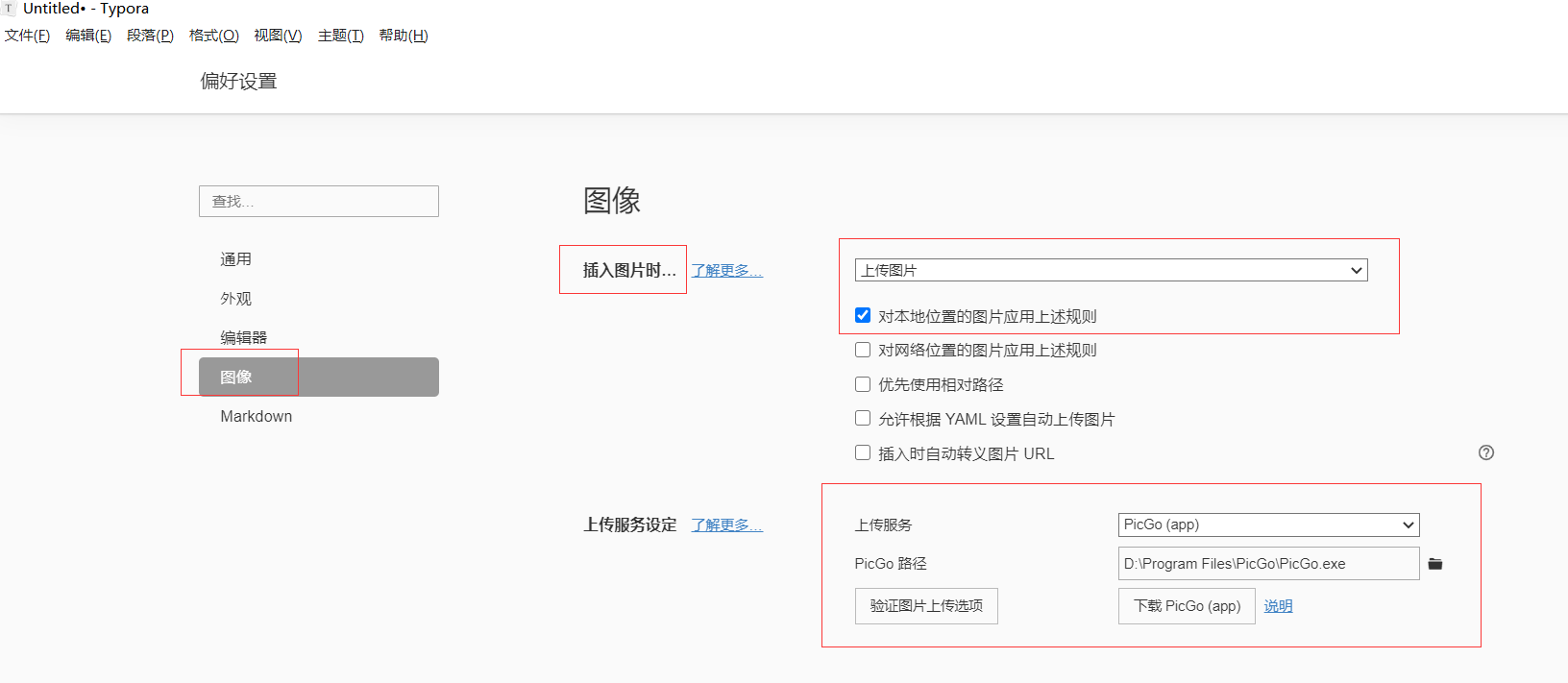
Task: Open the 格式(O) menu
Action: [x=213, y=36]
